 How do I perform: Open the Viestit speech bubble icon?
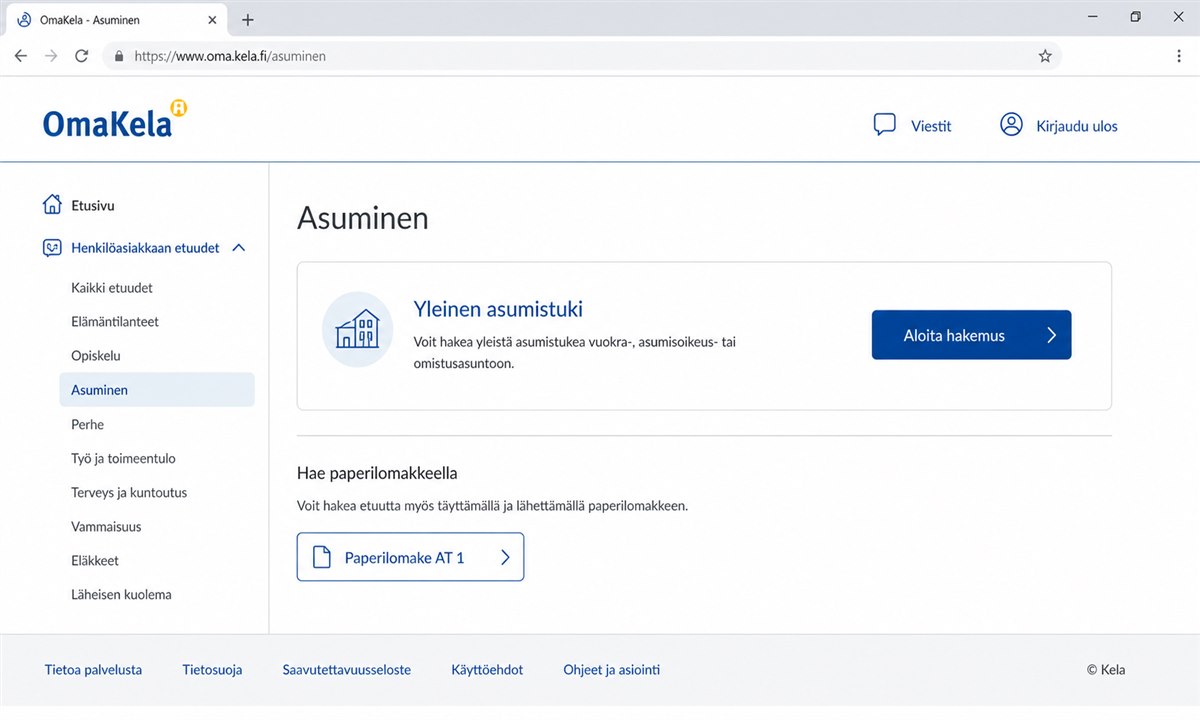point(884,125)
